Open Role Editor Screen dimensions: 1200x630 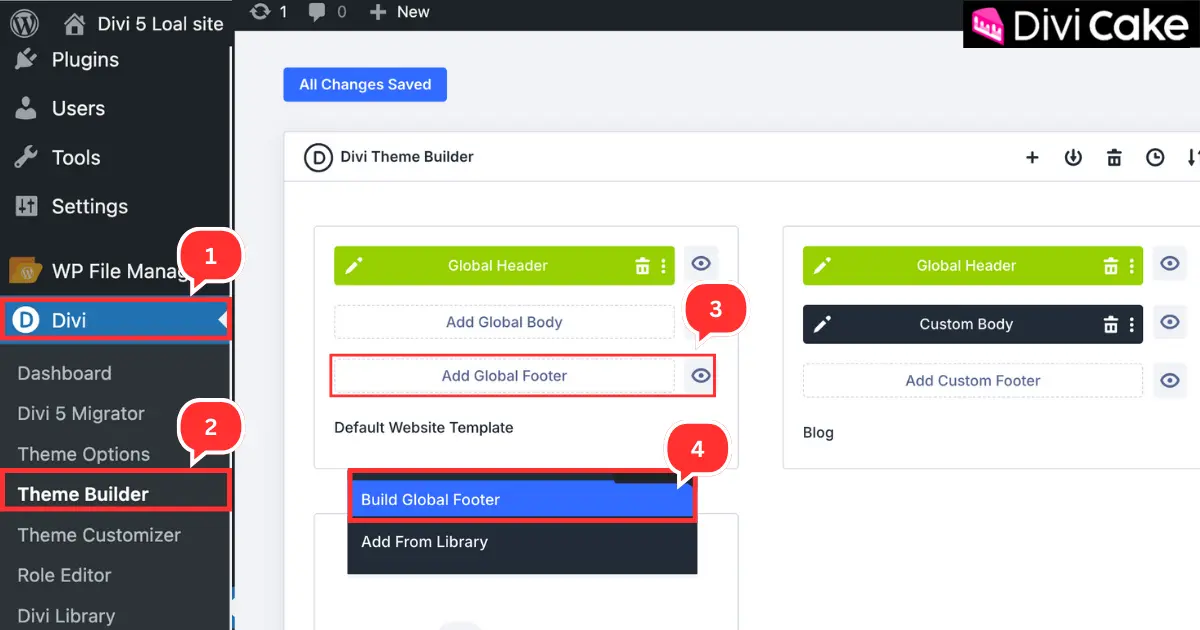64,575
